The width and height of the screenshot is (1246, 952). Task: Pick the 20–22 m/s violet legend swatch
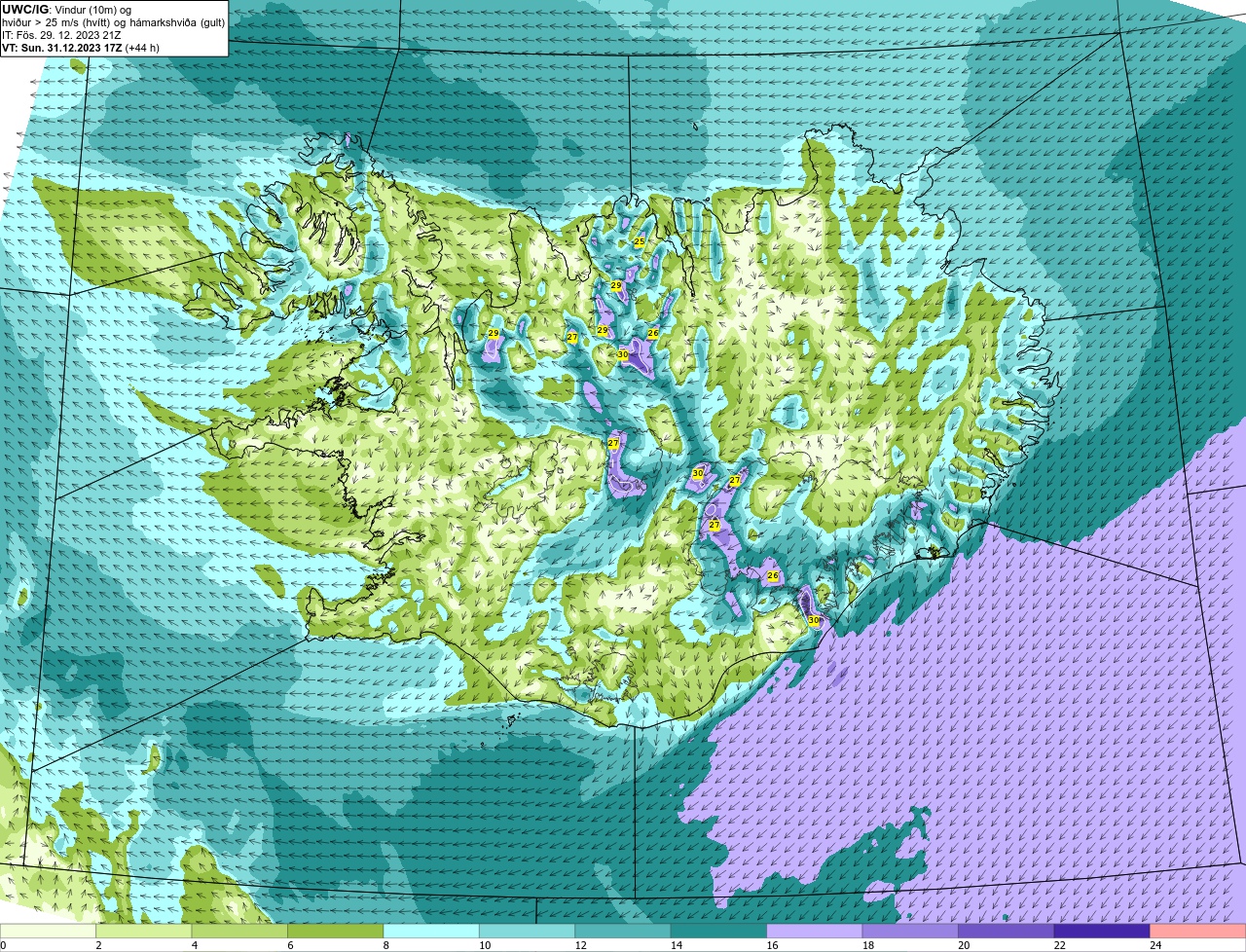click(x=1007, y=931)
